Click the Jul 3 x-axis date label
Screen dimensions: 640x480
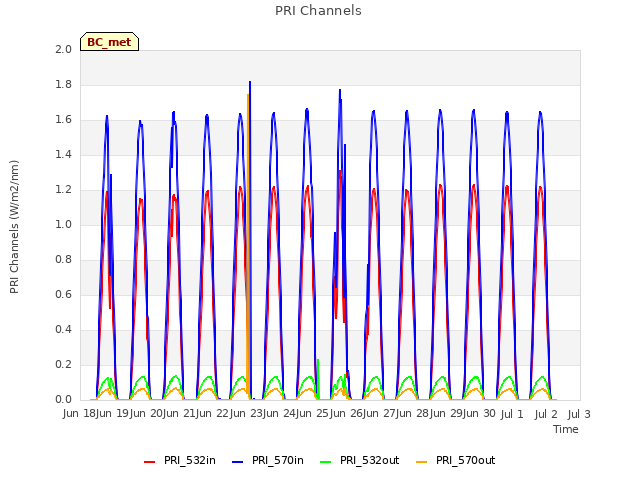pos(579,414)
